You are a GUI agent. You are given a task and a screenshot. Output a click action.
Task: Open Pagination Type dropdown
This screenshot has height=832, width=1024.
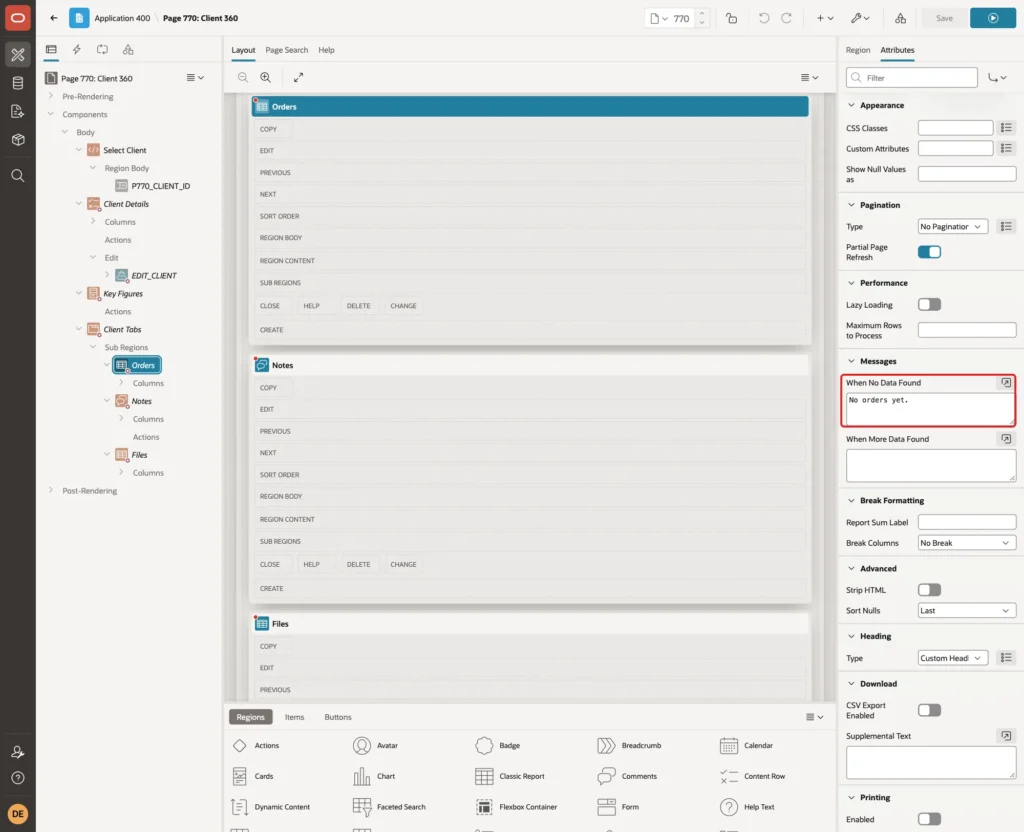tap(953, 227)
